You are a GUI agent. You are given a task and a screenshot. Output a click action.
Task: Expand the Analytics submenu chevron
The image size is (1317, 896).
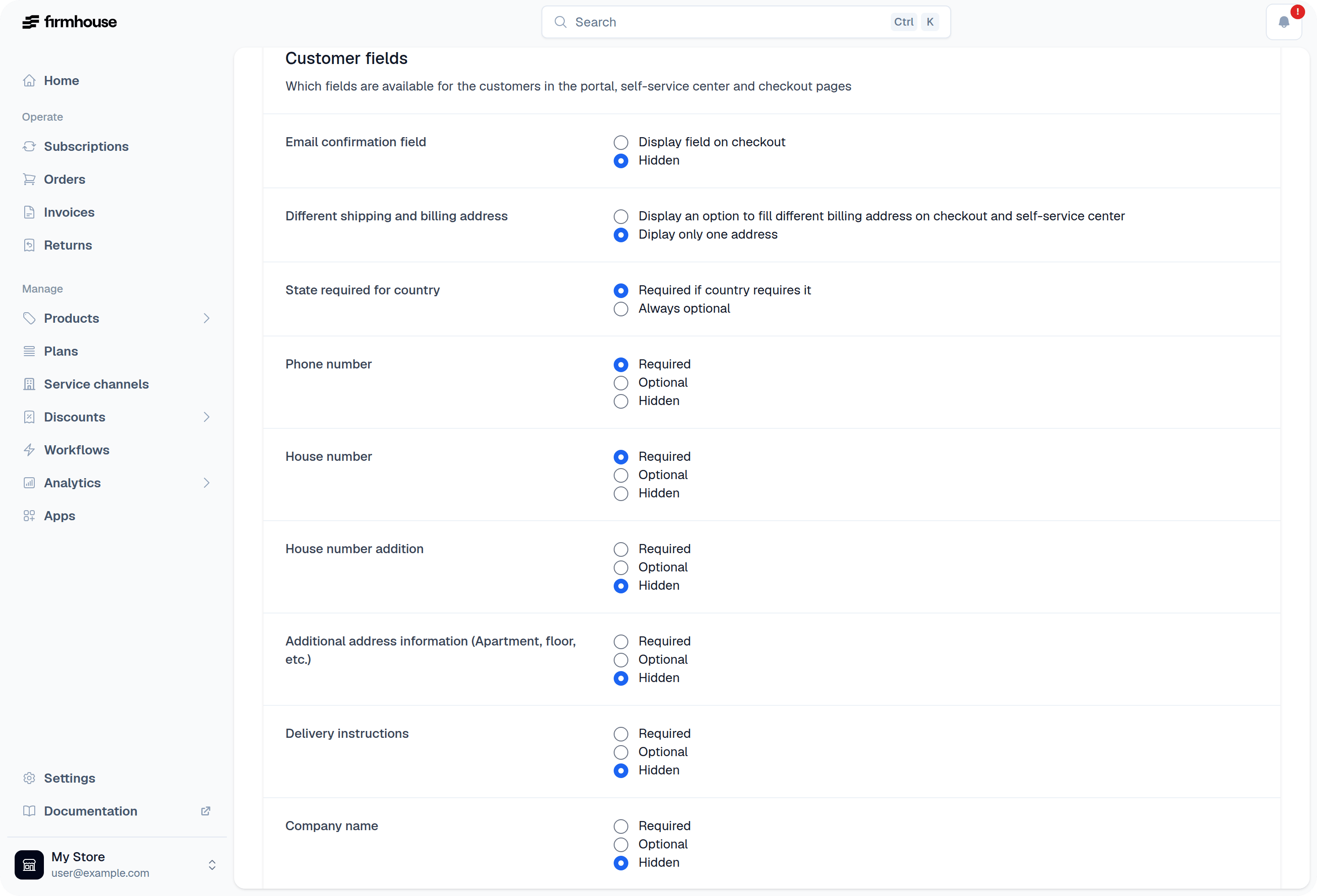206,483
